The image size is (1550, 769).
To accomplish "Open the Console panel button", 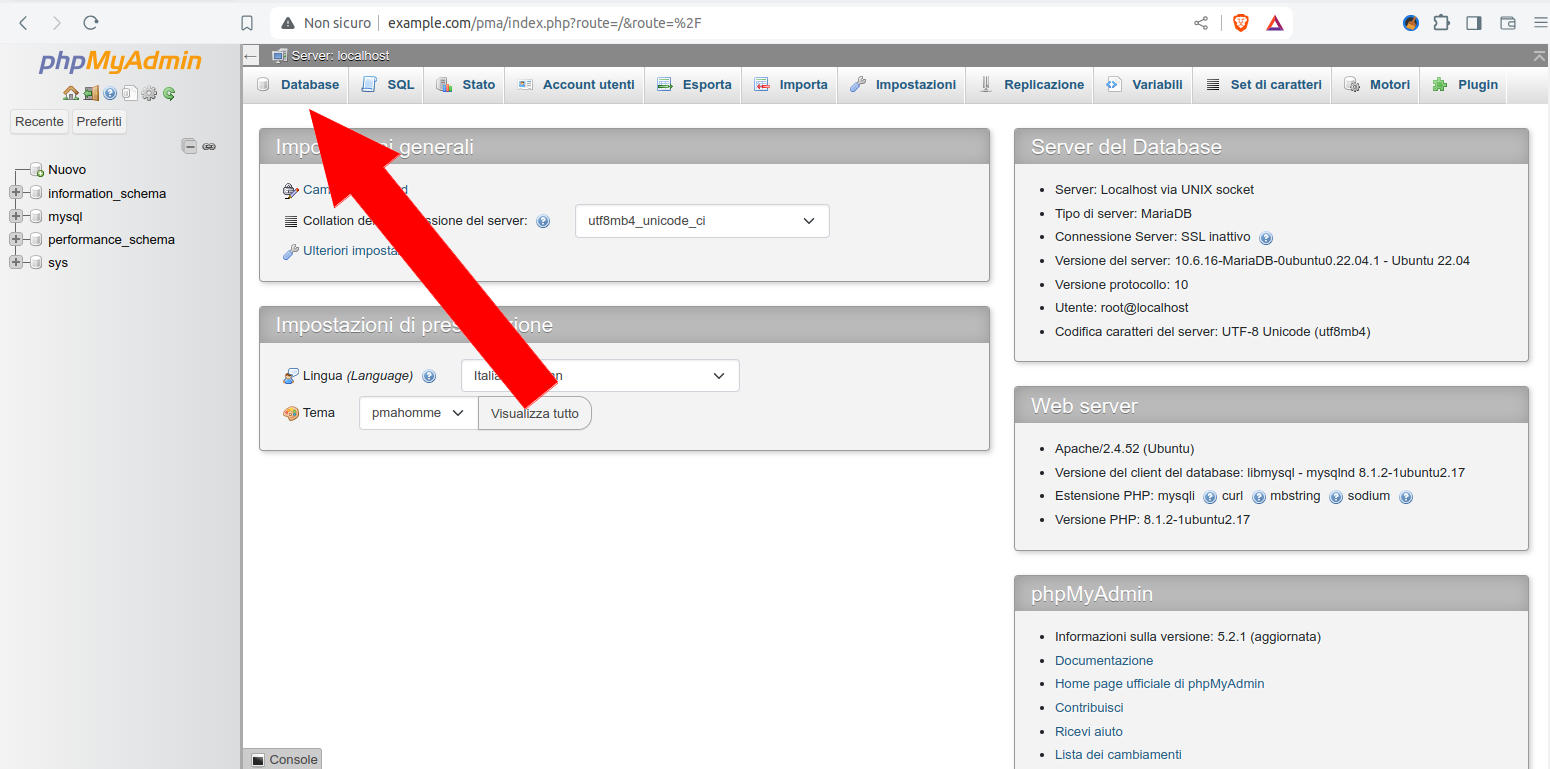I will pyautogui.click(x=283, y=759).
